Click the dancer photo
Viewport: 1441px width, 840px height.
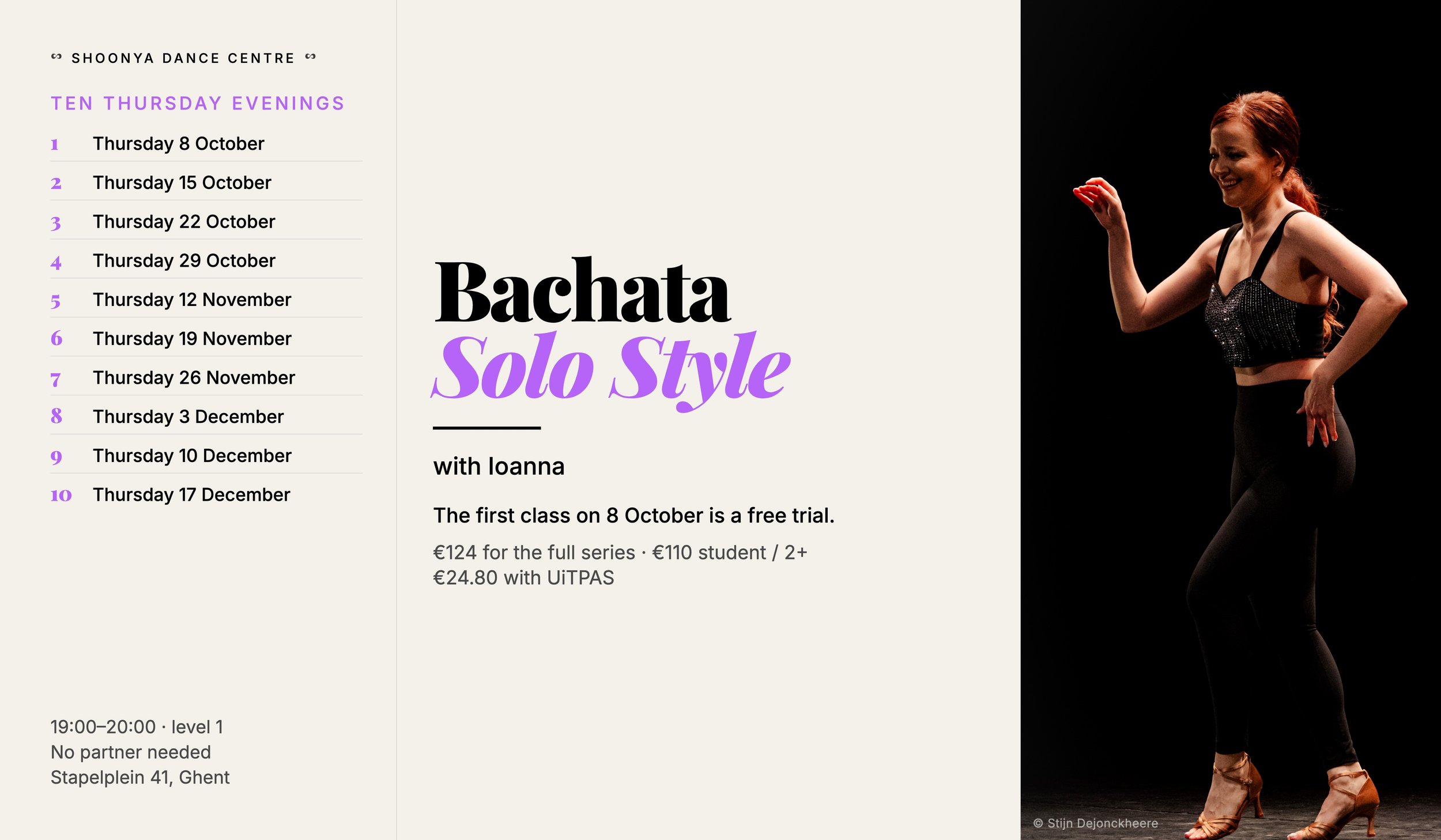pyautogui.click(x=1231, y=420)
